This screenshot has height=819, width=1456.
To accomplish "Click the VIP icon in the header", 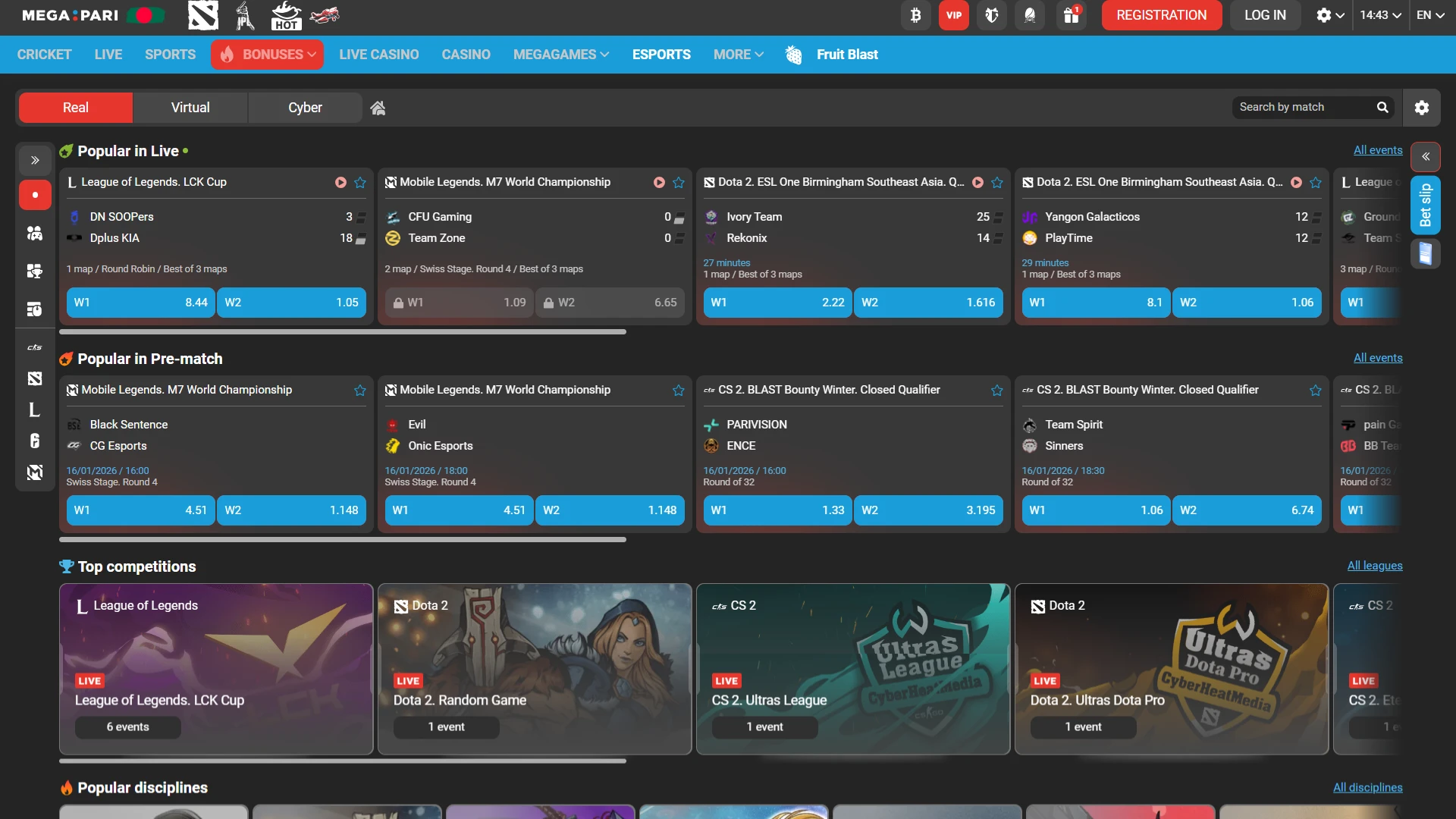I will [953, 15].
